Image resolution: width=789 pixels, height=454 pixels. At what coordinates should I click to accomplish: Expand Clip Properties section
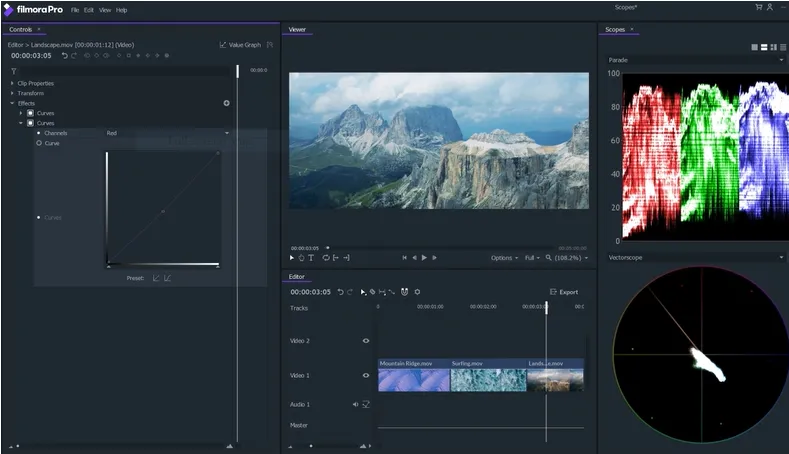pos(12,83)
